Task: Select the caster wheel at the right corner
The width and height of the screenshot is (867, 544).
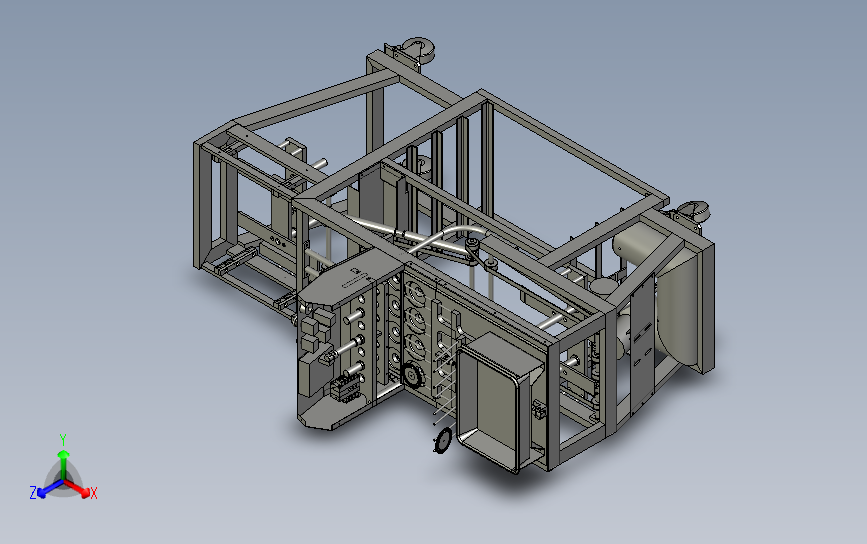Action: (691, 212)
